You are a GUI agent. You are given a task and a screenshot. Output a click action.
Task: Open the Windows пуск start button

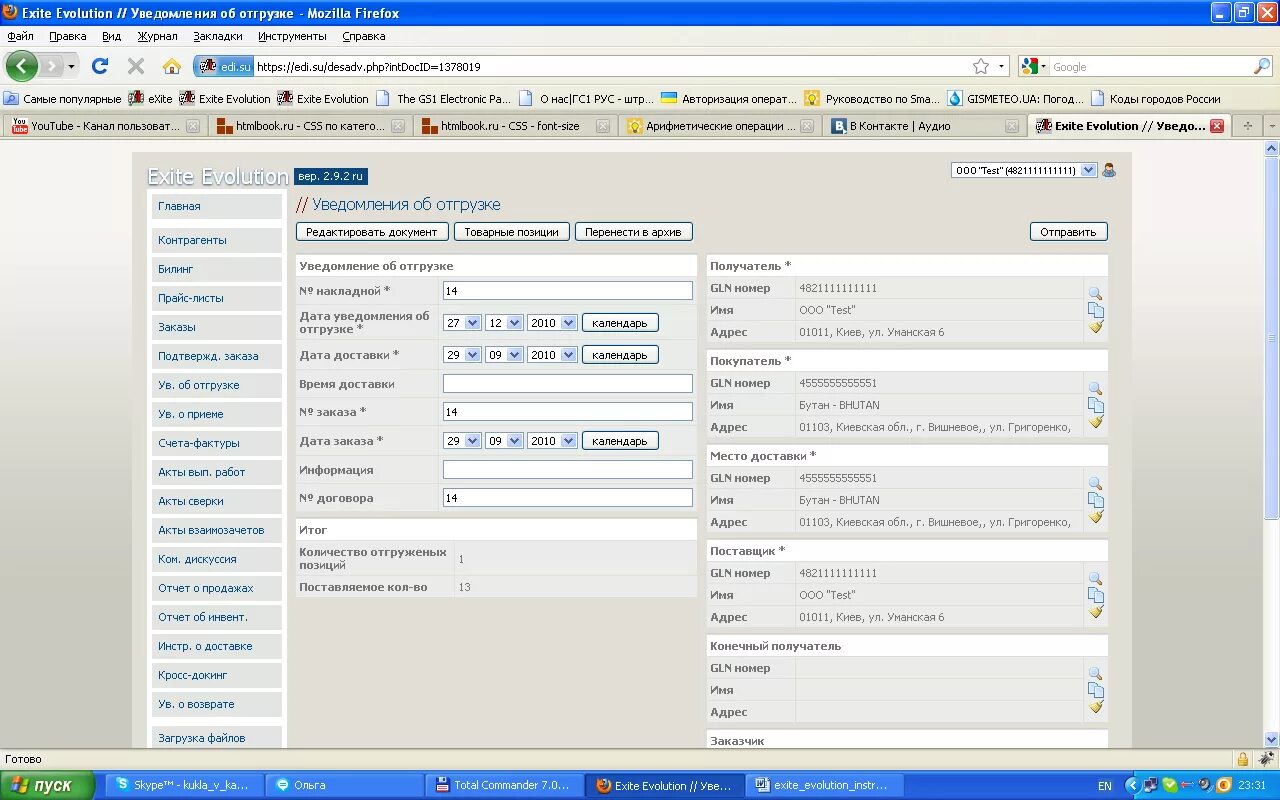pos(48,785)
